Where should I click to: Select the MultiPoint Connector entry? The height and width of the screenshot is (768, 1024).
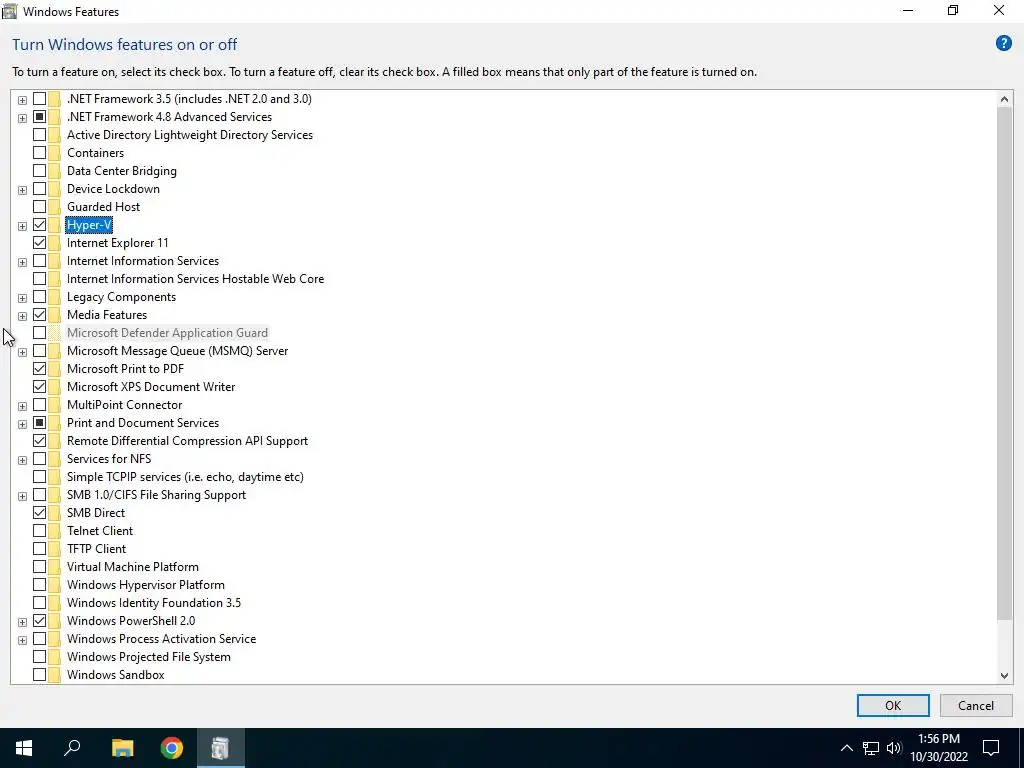click(124, 405)
